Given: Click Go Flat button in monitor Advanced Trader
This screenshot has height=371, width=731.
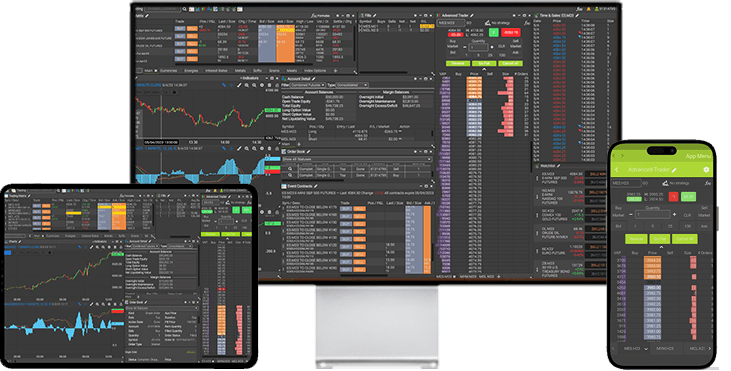Looking at the screenshot, I should [484, 63].
